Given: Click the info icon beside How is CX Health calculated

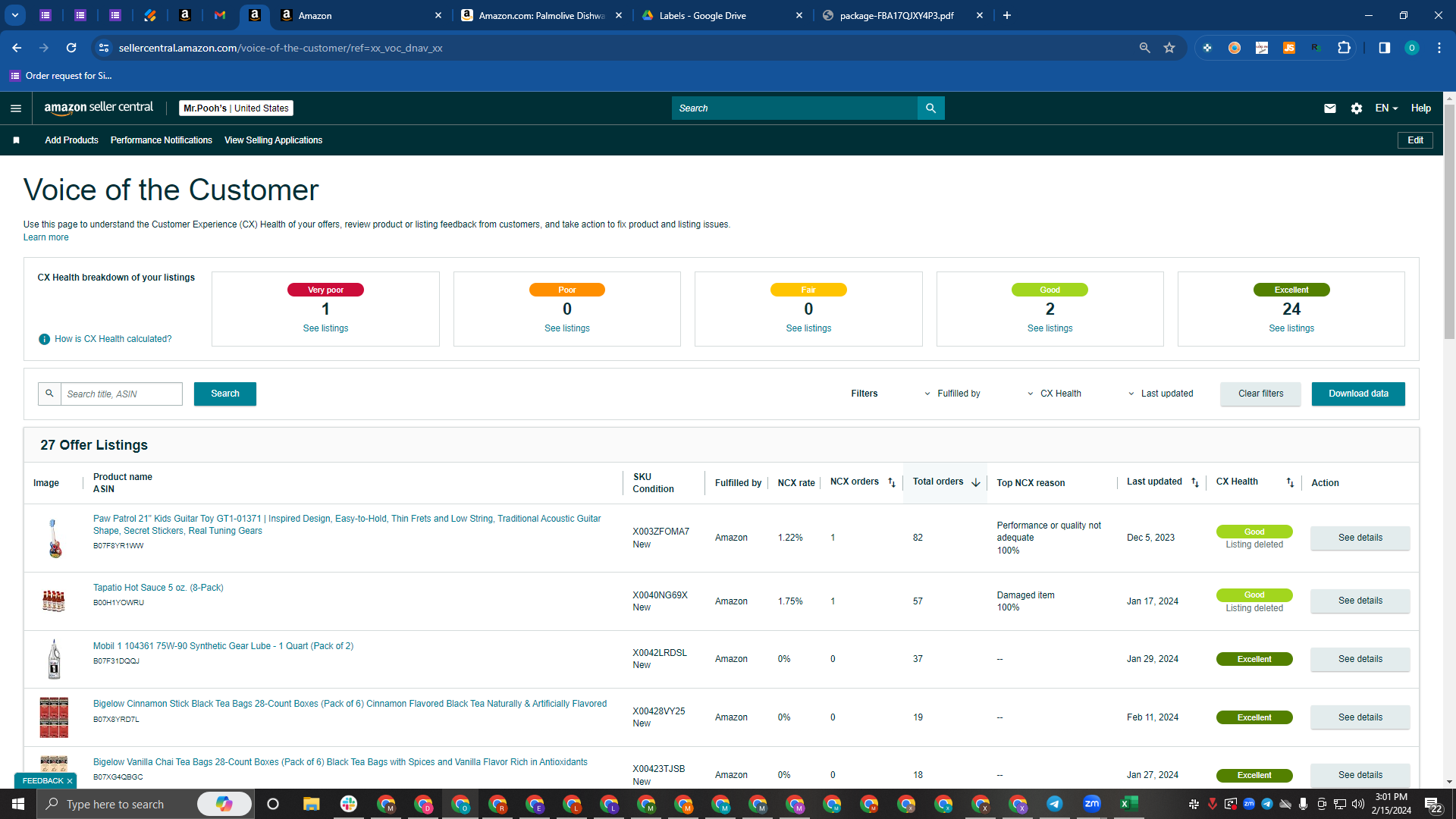Looking at the screenshot, I should coord(44,339).
